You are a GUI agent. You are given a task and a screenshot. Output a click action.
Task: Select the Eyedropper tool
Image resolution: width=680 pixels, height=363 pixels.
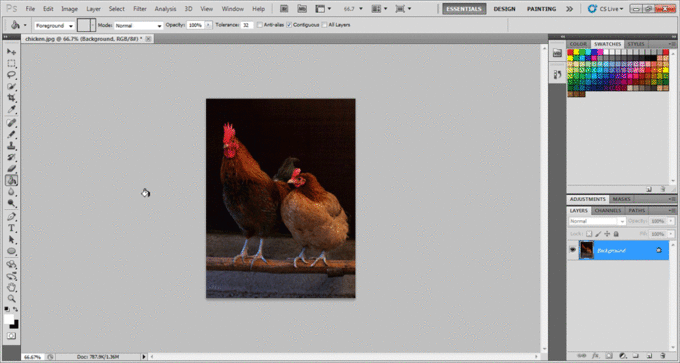11,109
